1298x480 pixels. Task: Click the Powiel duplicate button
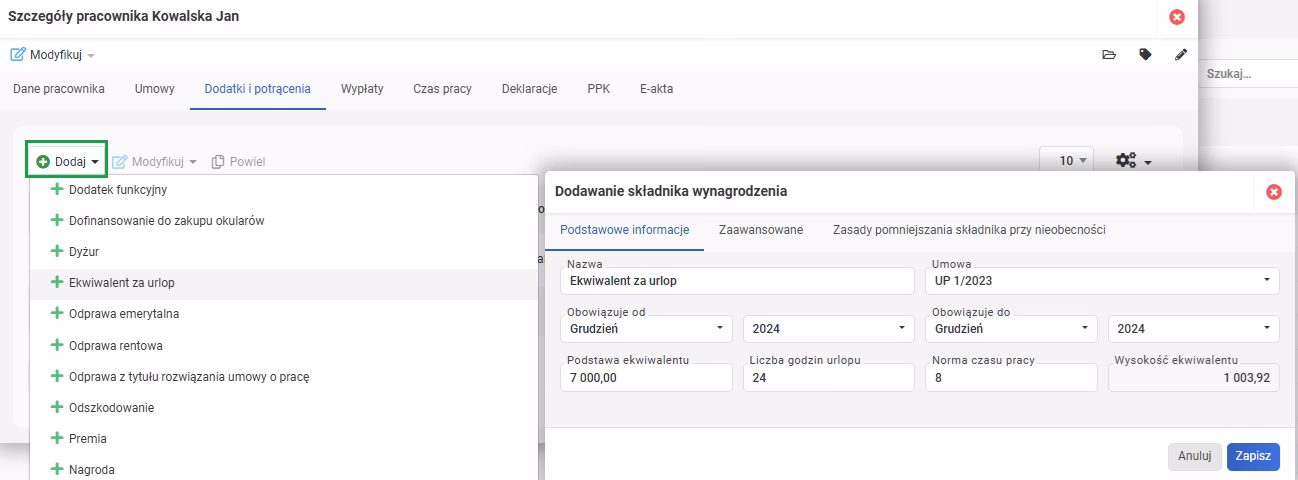238,161
